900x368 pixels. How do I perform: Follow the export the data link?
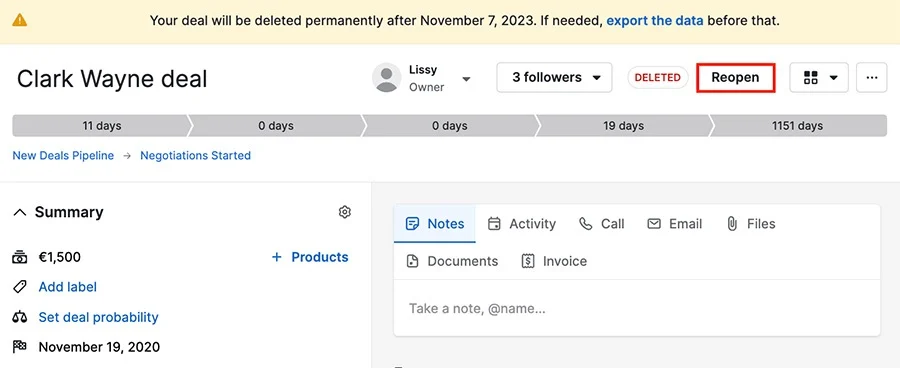(655, 21)
